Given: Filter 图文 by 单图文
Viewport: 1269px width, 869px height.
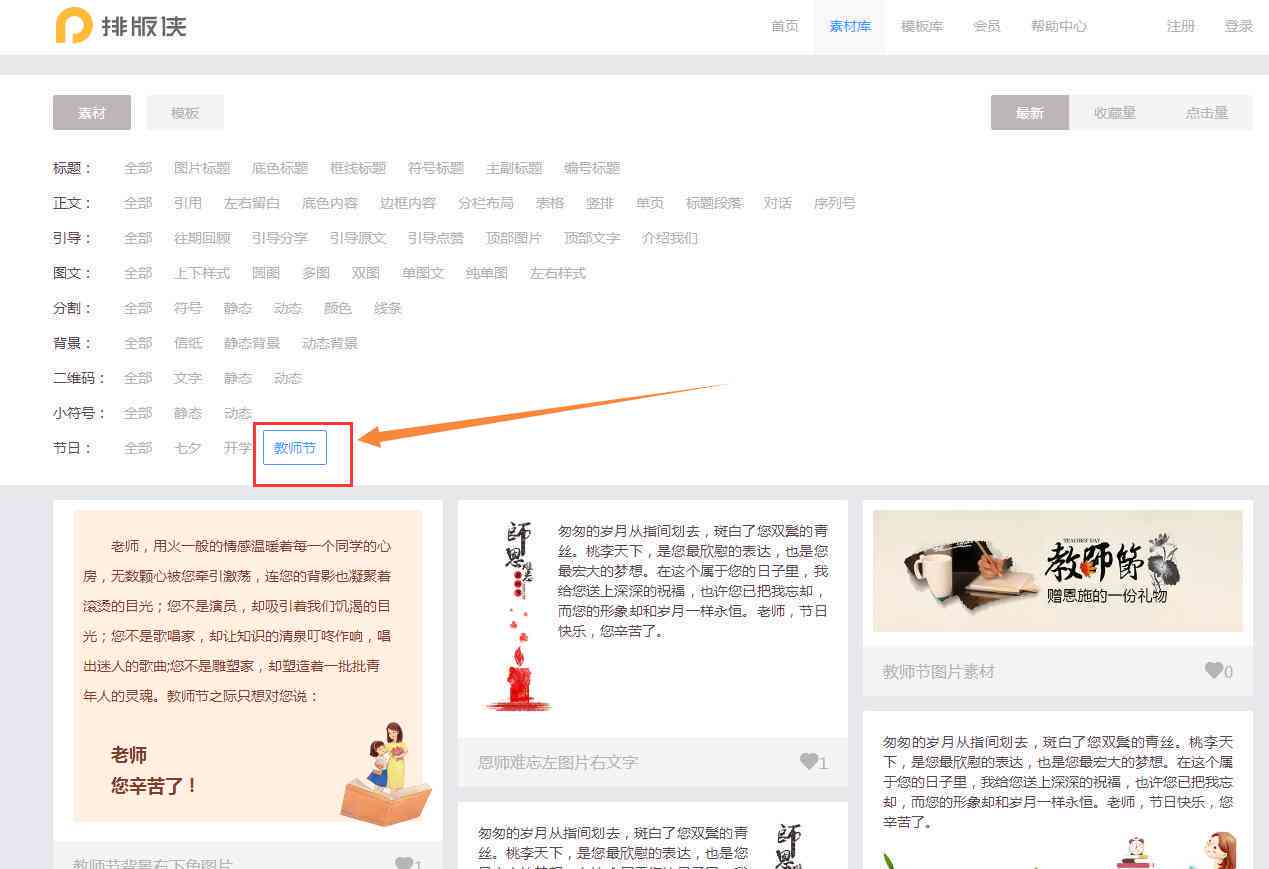Looking at the screenshot, I should tap(423, 273).
